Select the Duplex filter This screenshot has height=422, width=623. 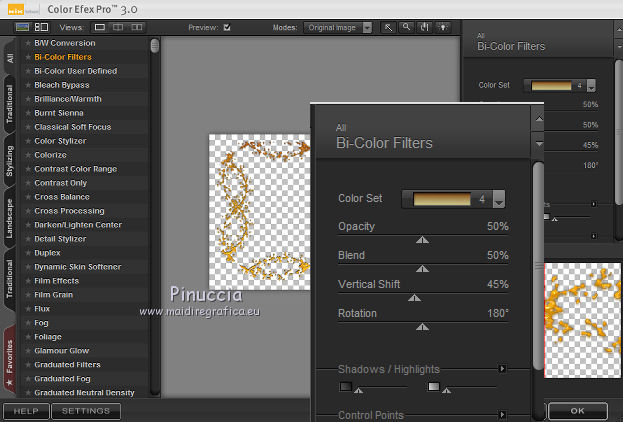(47, 253)
